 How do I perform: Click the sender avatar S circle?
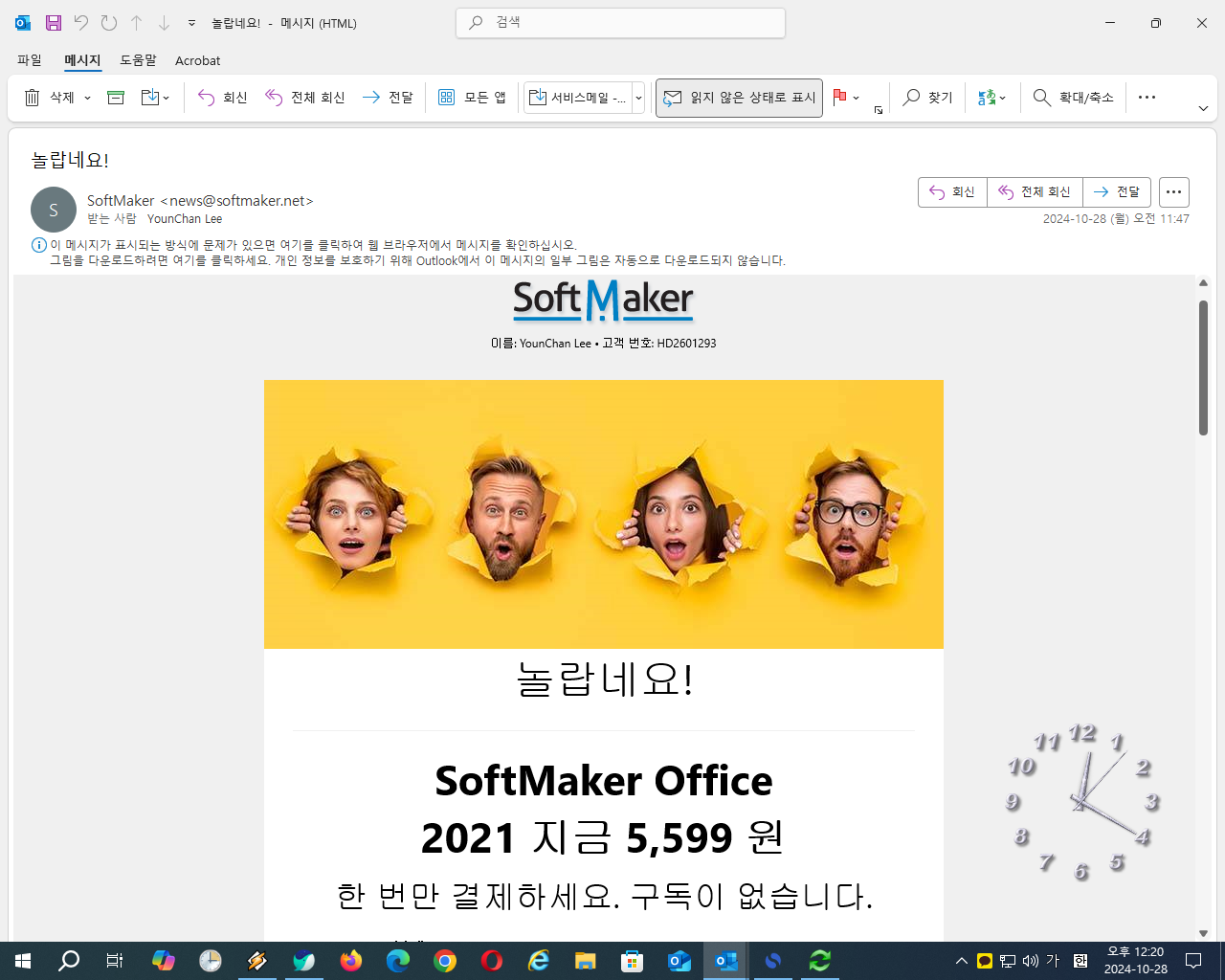[x=54, y=210]
